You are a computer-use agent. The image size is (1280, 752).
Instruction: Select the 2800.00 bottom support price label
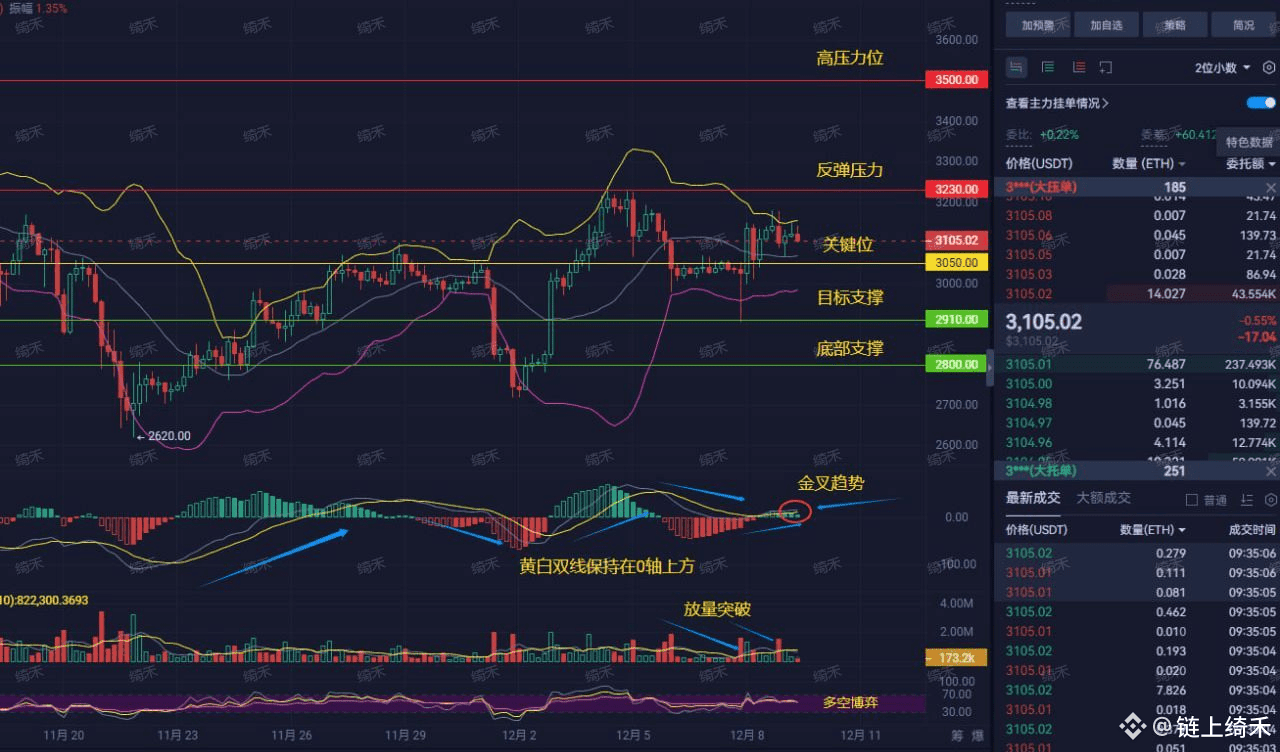(956, 364)
